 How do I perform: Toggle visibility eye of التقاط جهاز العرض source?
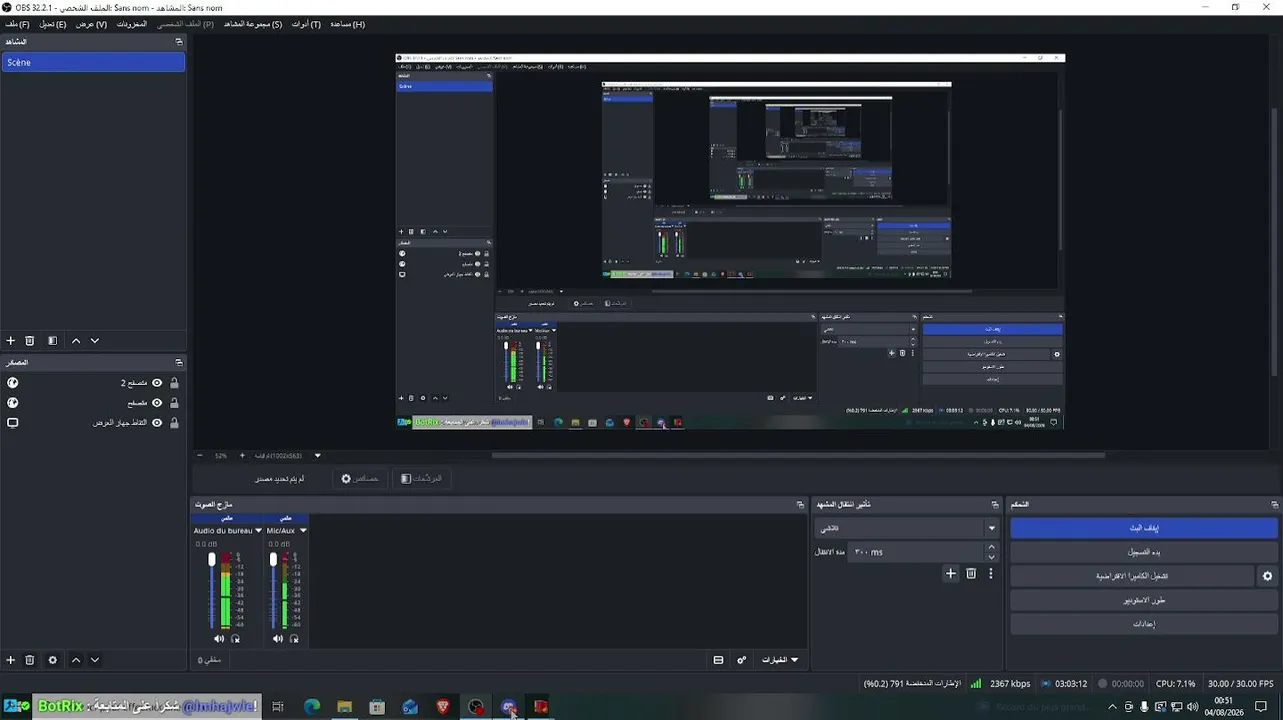click(x=157, y=423)
